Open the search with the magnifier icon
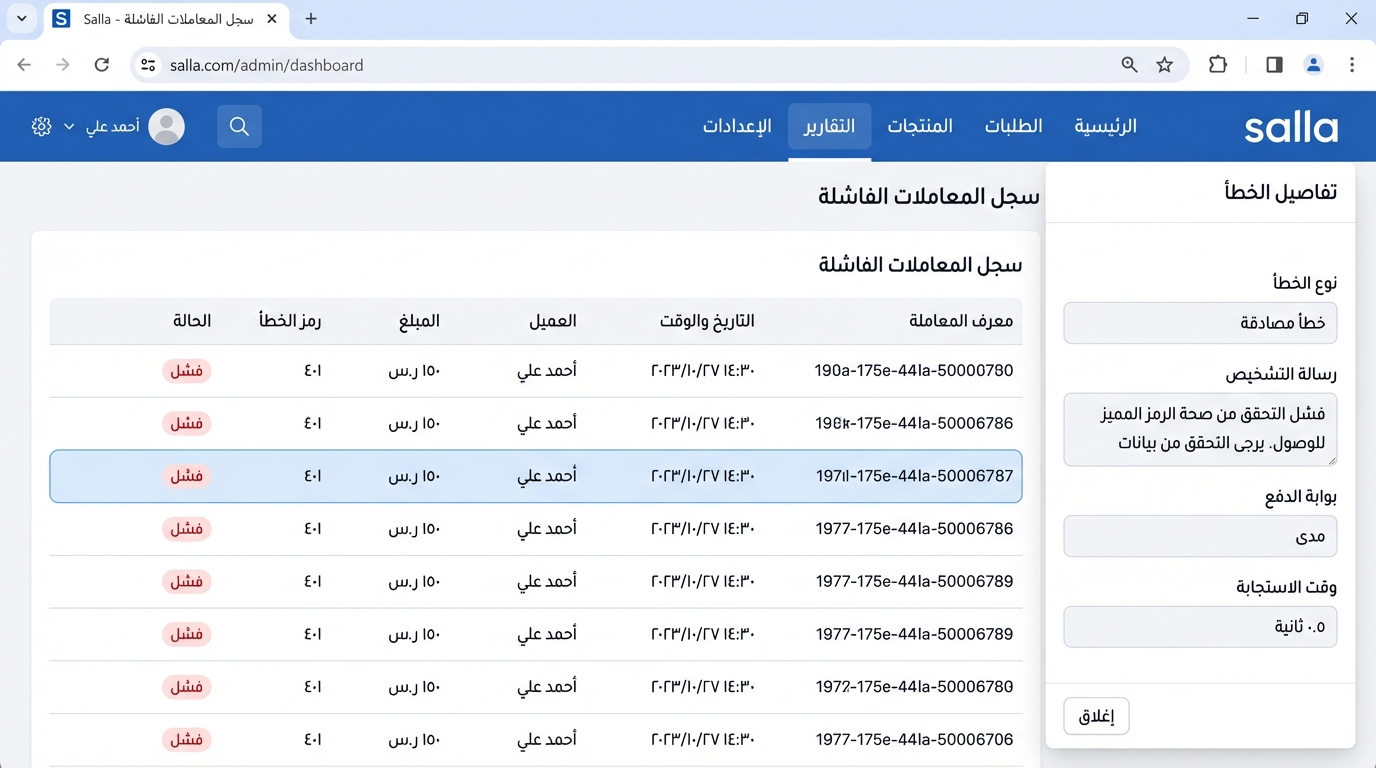Viewport: 1376px width, 768px height. coord(239,126)
